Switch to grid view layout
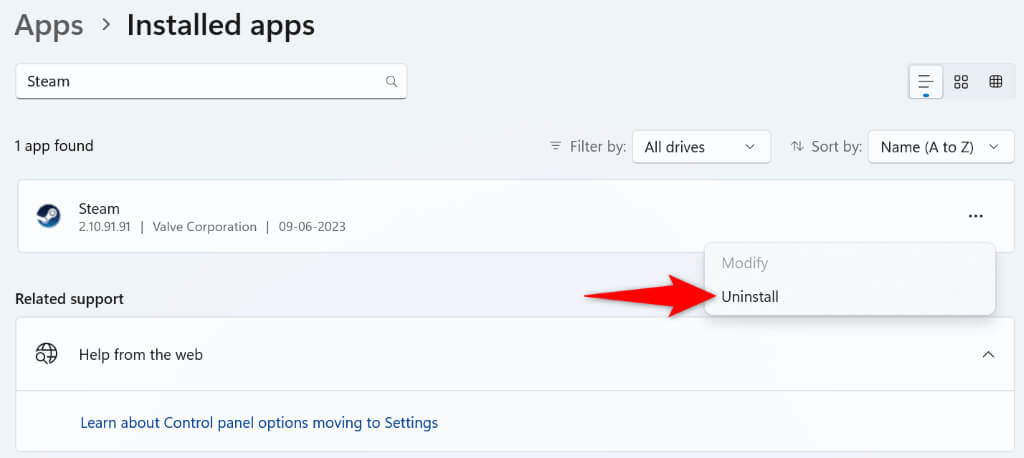1024x458 pixels. [x=961, y=82]
